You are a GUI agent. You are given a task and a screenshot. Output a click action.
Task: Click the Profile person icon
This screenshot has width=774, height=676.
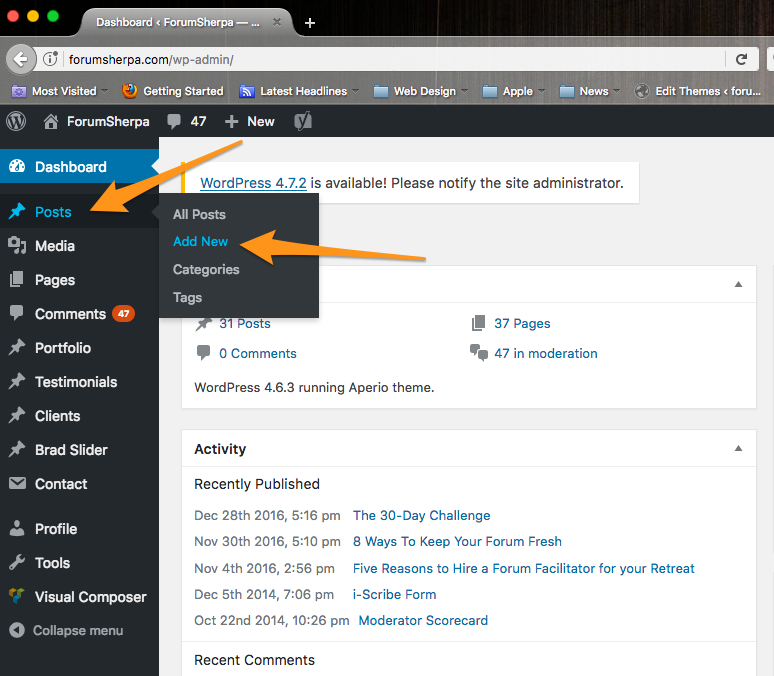coord(17,528)
